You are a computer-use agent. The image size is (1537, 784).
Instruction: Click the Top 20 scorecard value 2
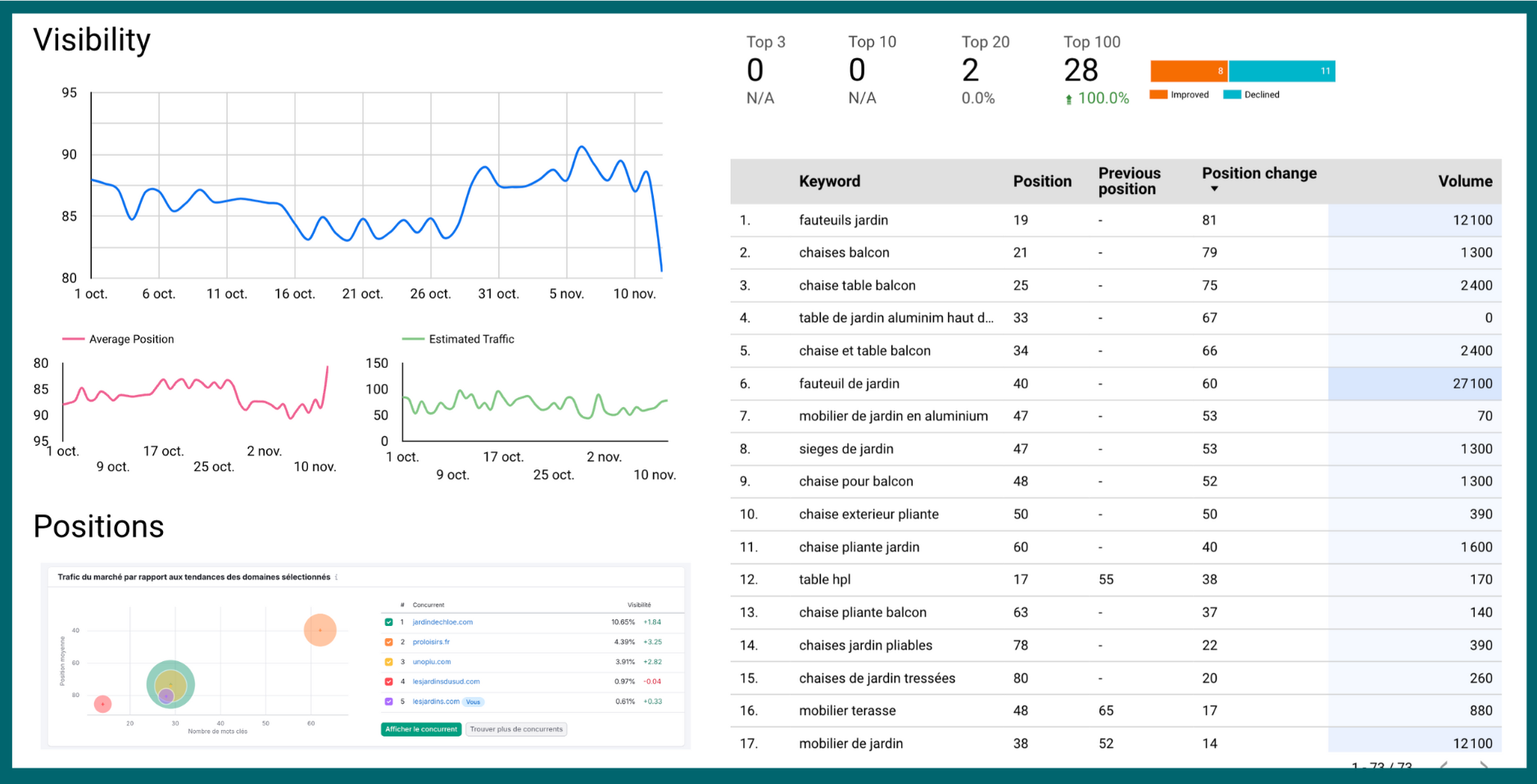(x=971, y=70)
